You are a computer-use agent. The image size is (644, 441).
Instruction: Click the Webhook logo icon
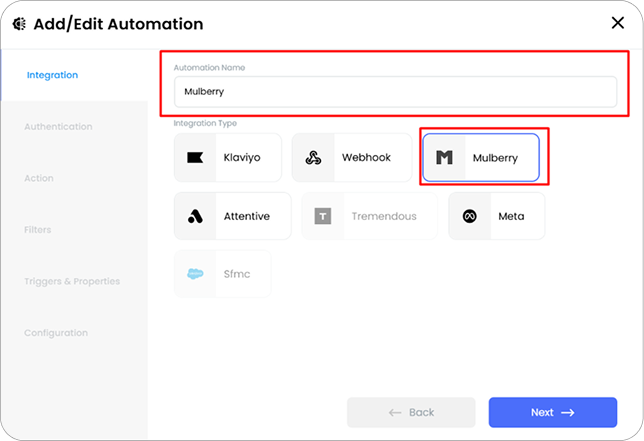click(x=313, y=158)
